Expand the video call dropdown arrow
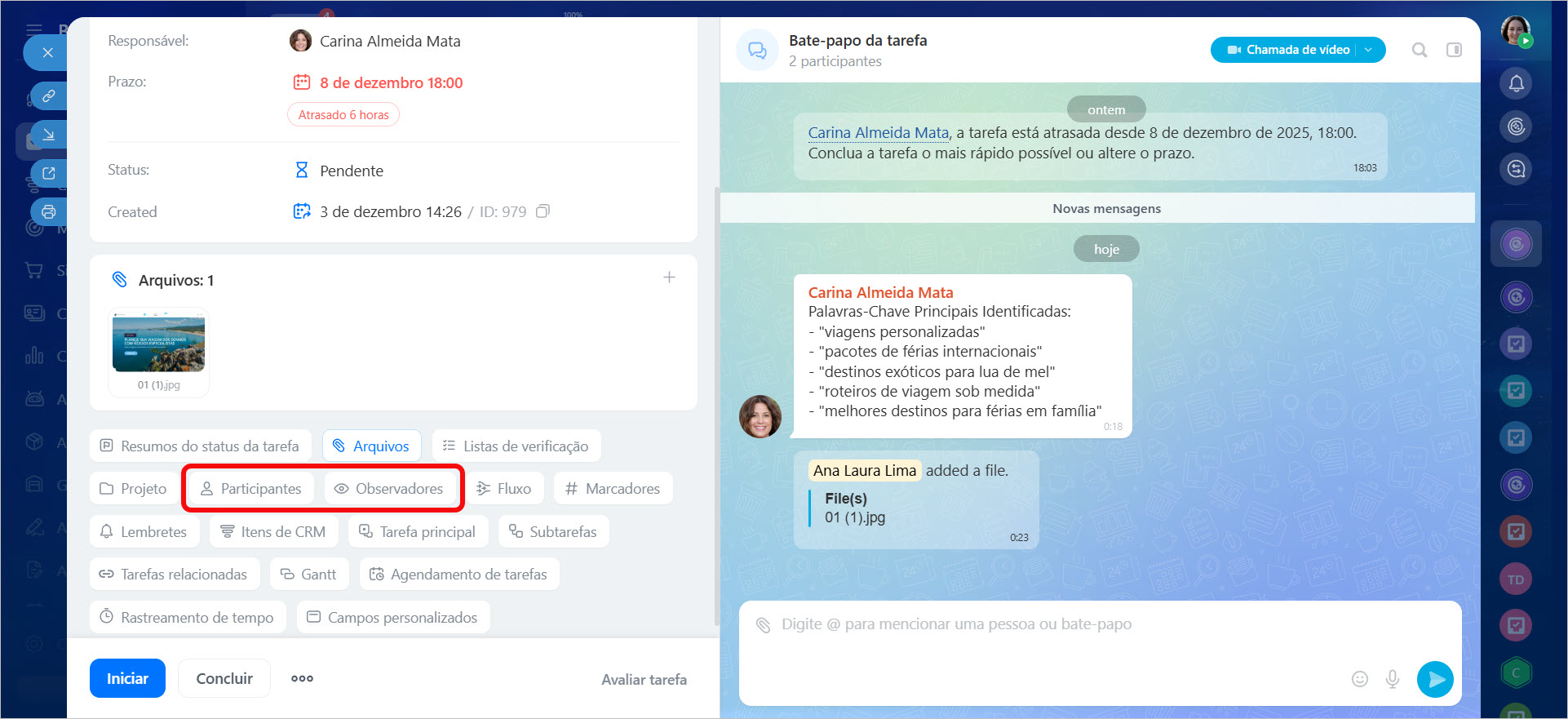This screenshot has height=719, width=1568. (x=1369, y=50)
